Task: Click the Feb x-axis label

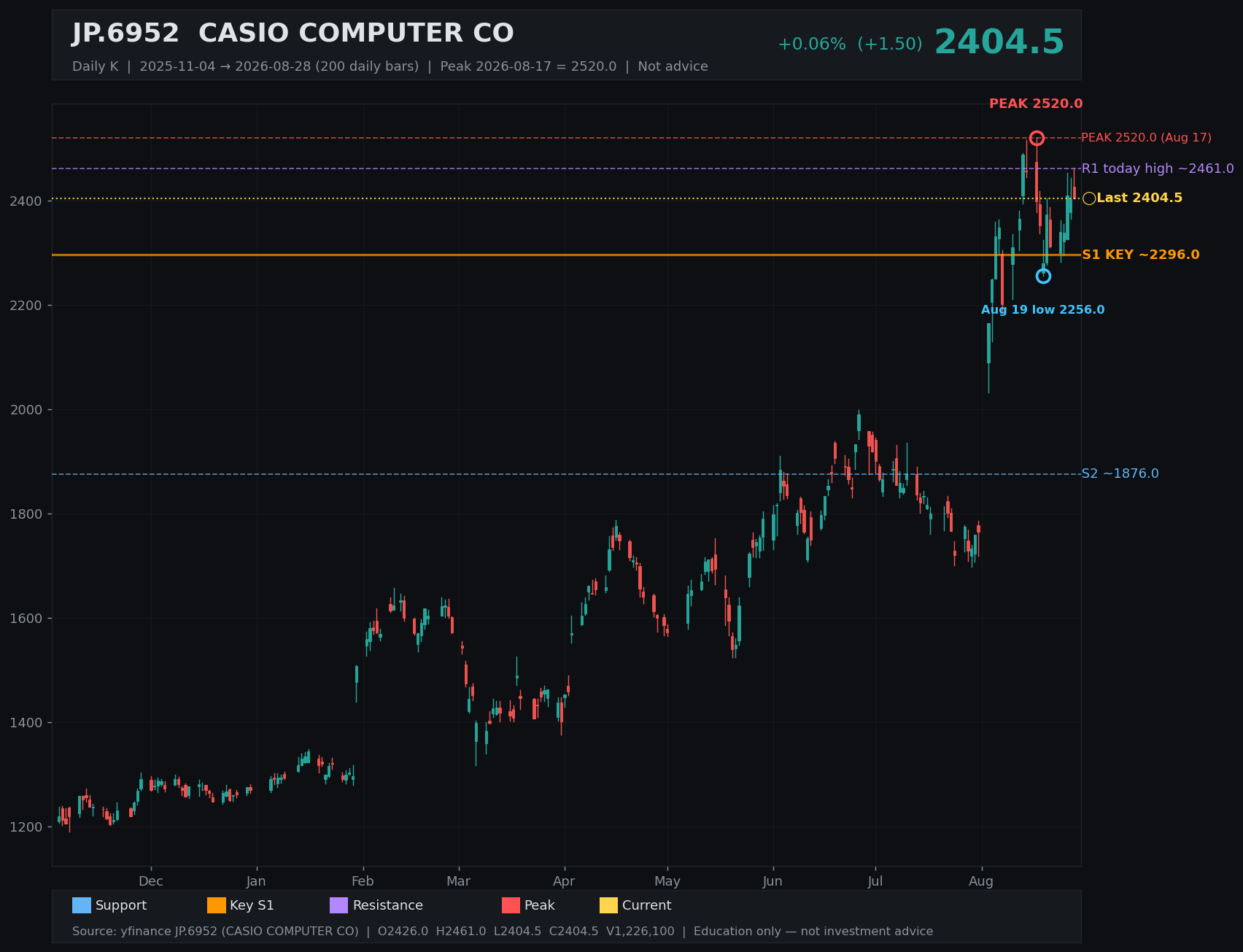Action: tap(363, 881)
